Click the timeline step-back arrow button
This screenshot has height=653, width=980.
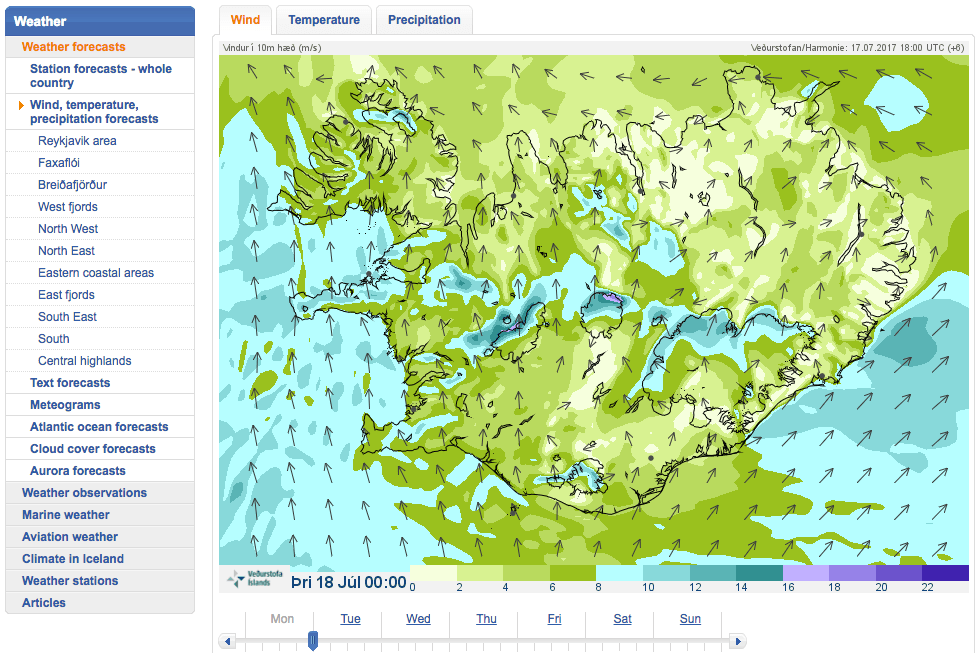click(227, 641)
